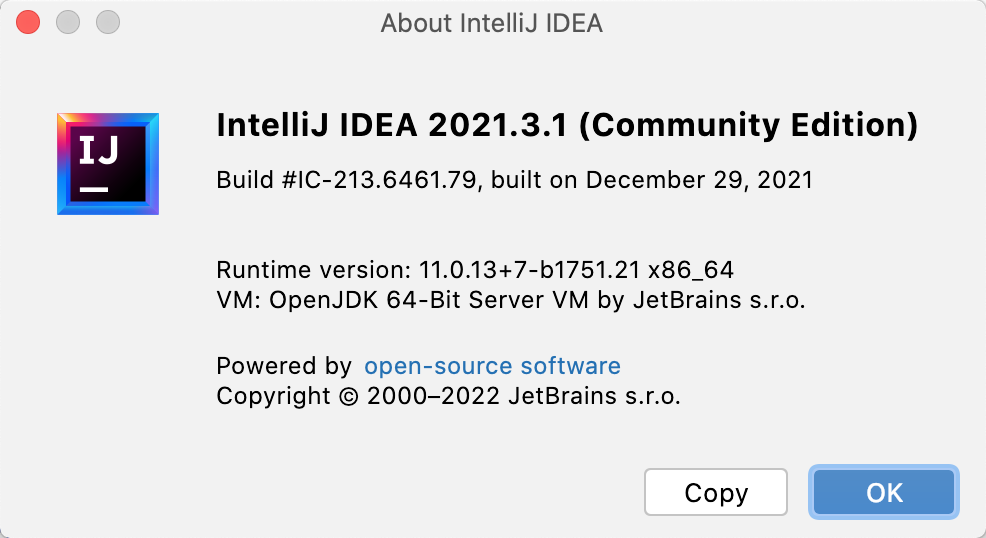Copy the about information to clipboard
The height and width of the screenshot is (538, 986).
(x=716, y=492)
